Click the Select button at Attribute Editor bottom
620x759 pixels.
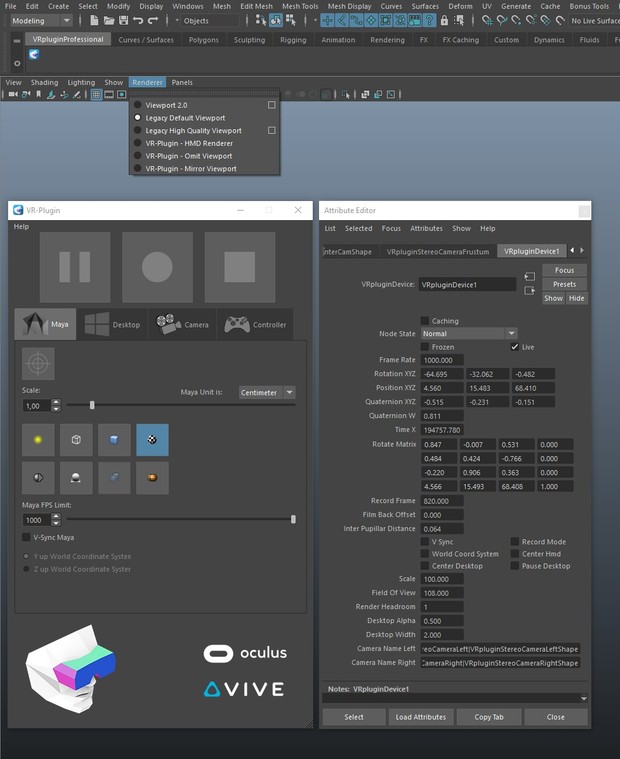[354, 717]
